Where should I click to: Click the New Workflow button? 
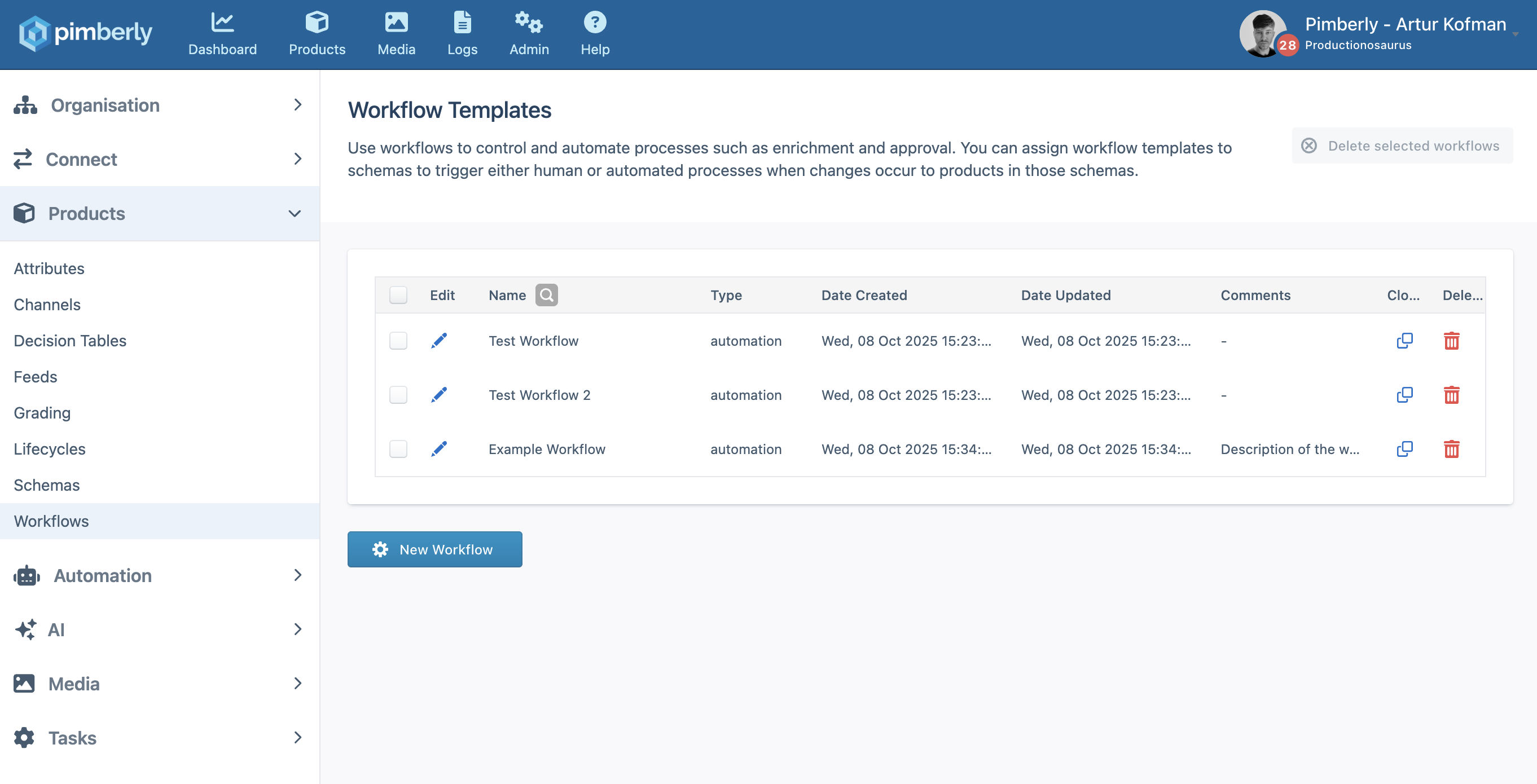434,549
